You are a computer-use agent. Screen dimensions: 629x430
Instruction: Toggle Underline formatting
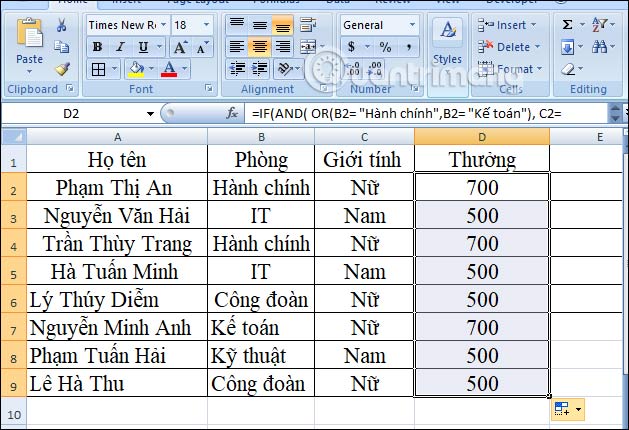pyautogui.click(x=143, y=47)
